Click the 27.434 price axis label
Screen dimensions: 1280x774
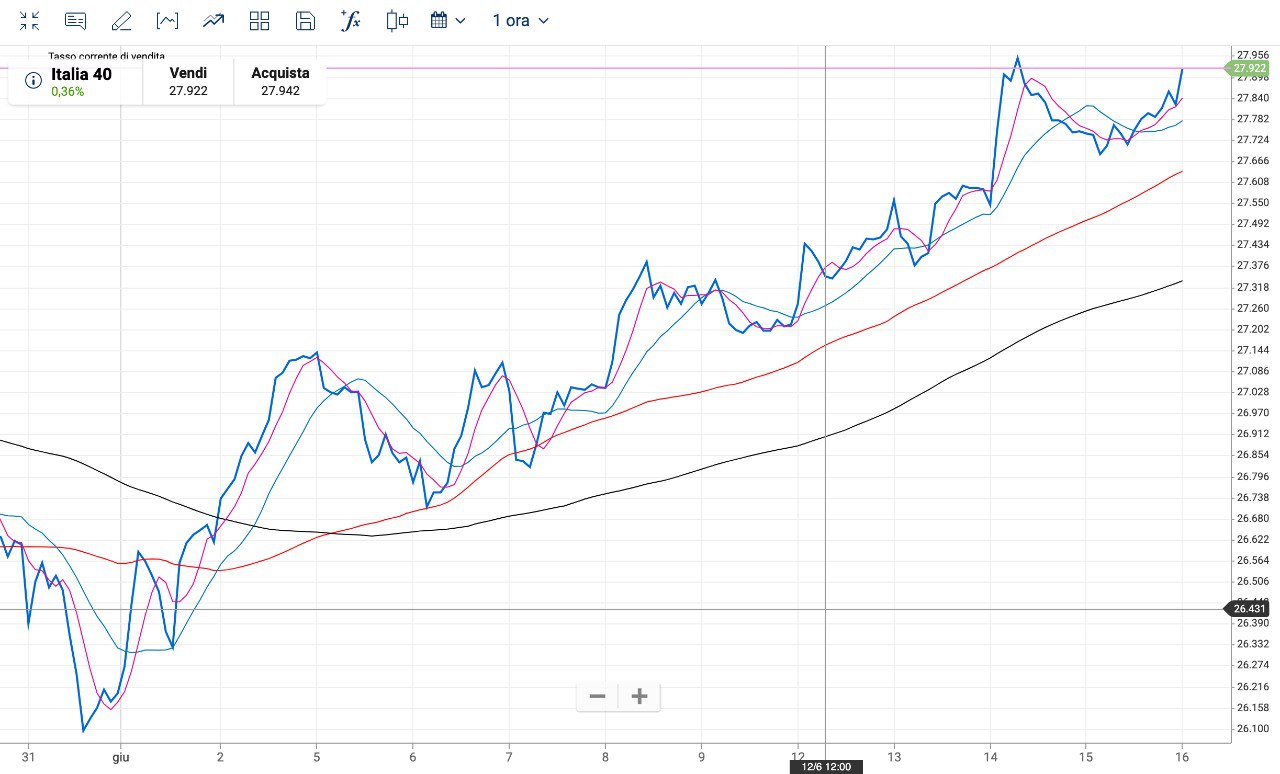click(1252, 244)
